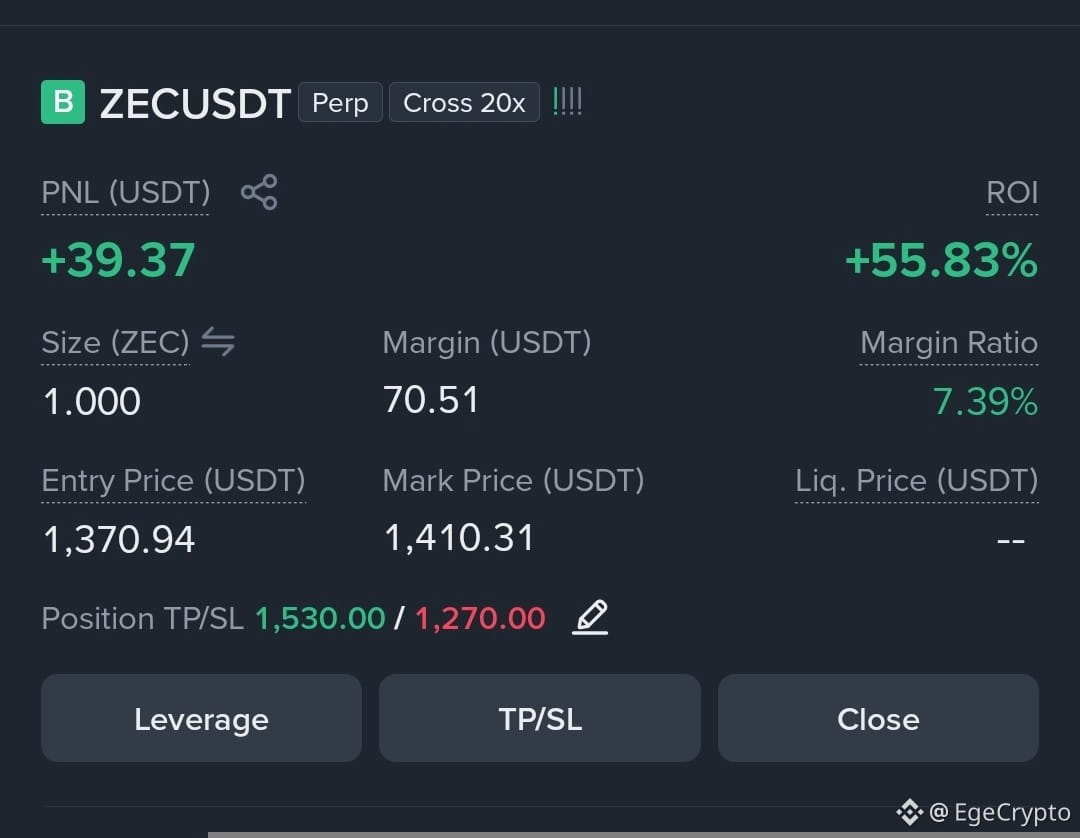The width and height of the screenshot is (1080, 838).
Task: Show Margin Ratio label explanation
Action: [x=949, y=342]
